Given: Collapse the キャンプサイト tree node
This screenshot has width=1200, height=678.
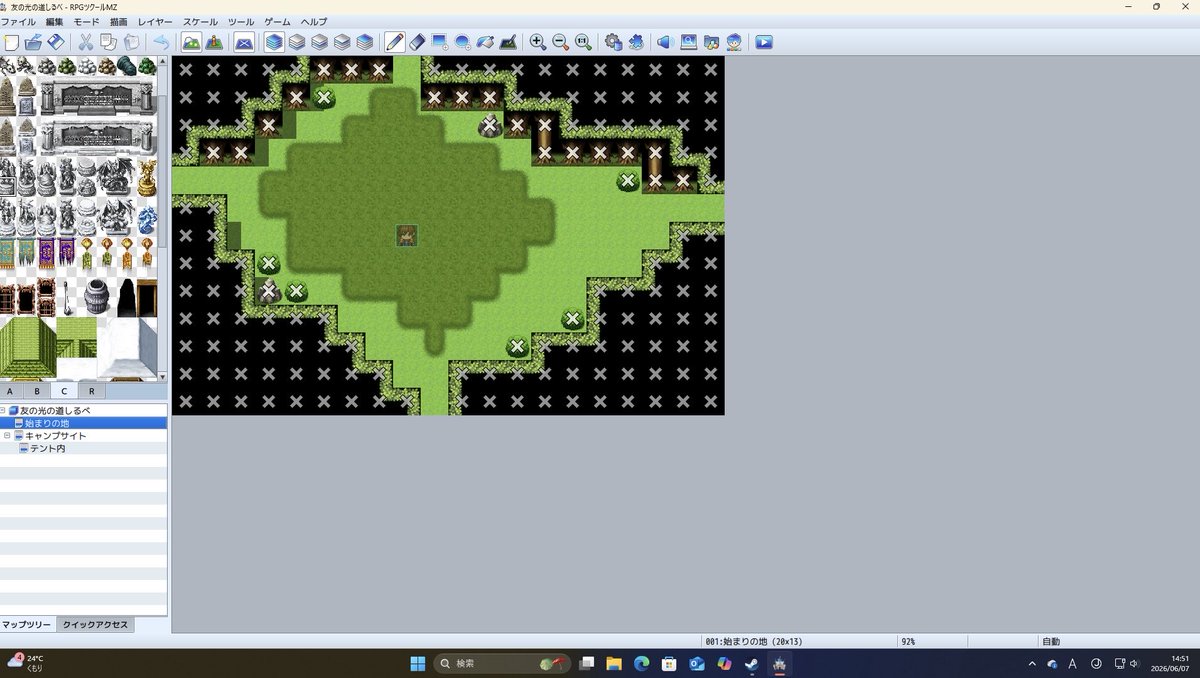Looking at the screenshot, I should point(7,436).
